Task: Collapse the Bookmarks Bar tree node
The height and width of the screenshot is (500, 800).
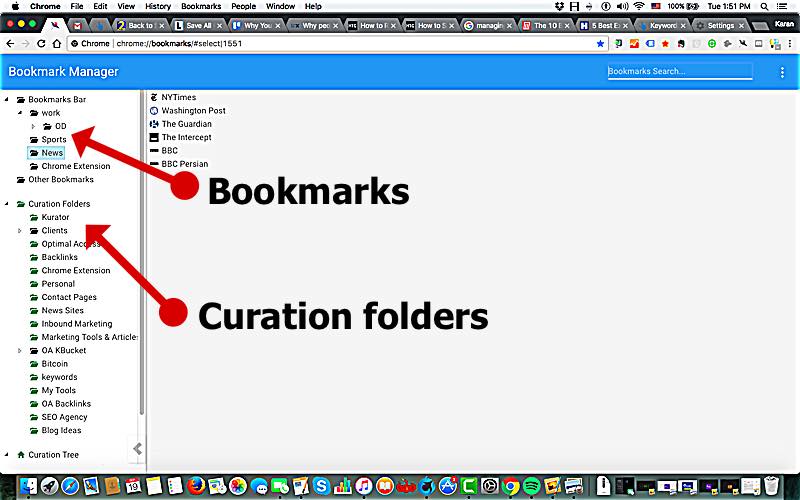Action: coord(7,99)
